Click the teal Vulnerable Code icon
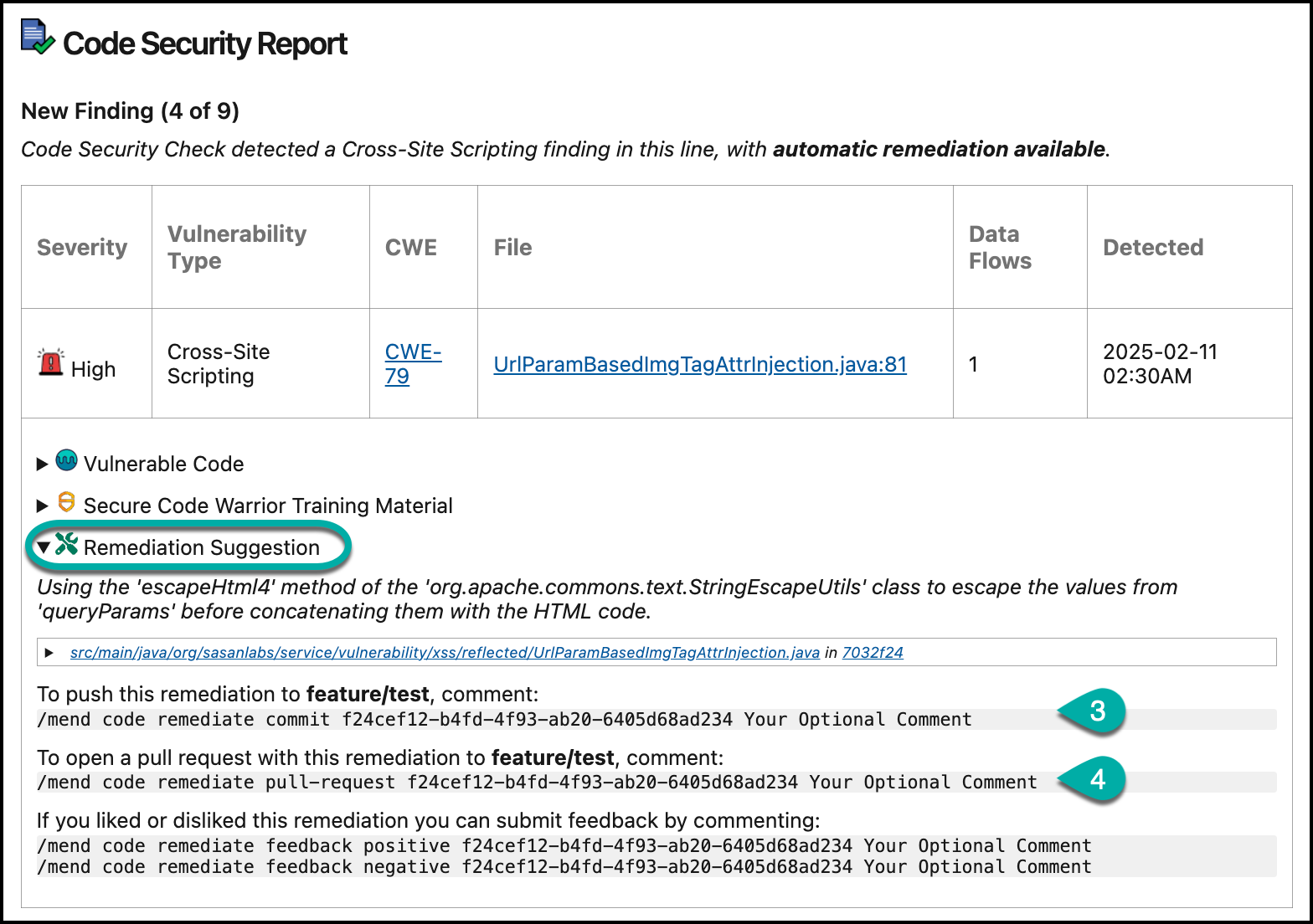The height and width of the screenshot is (924, 1313). 66,460
